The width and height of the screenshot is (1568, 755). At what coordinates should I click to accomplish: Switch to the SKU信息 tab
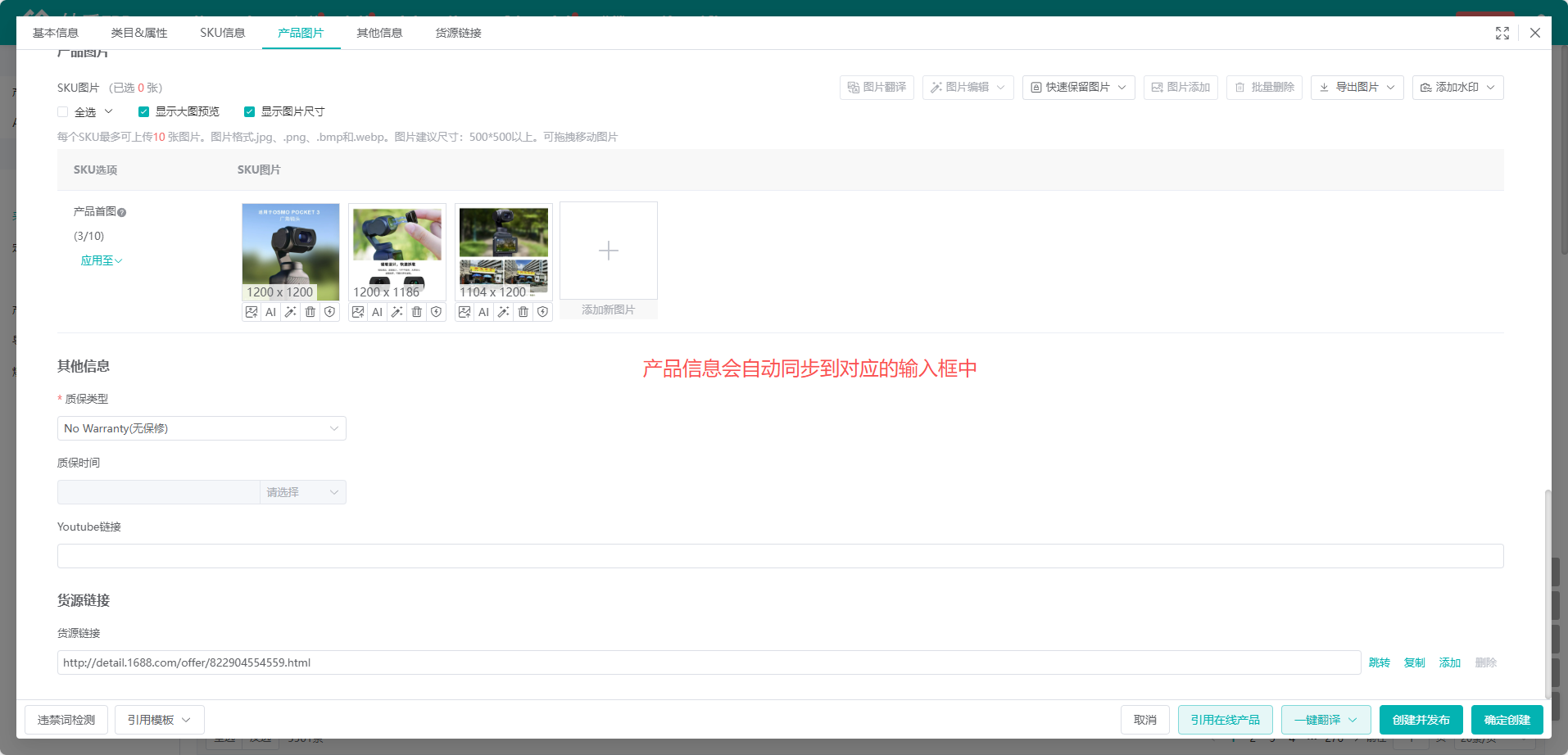click(x=223, y=33)
